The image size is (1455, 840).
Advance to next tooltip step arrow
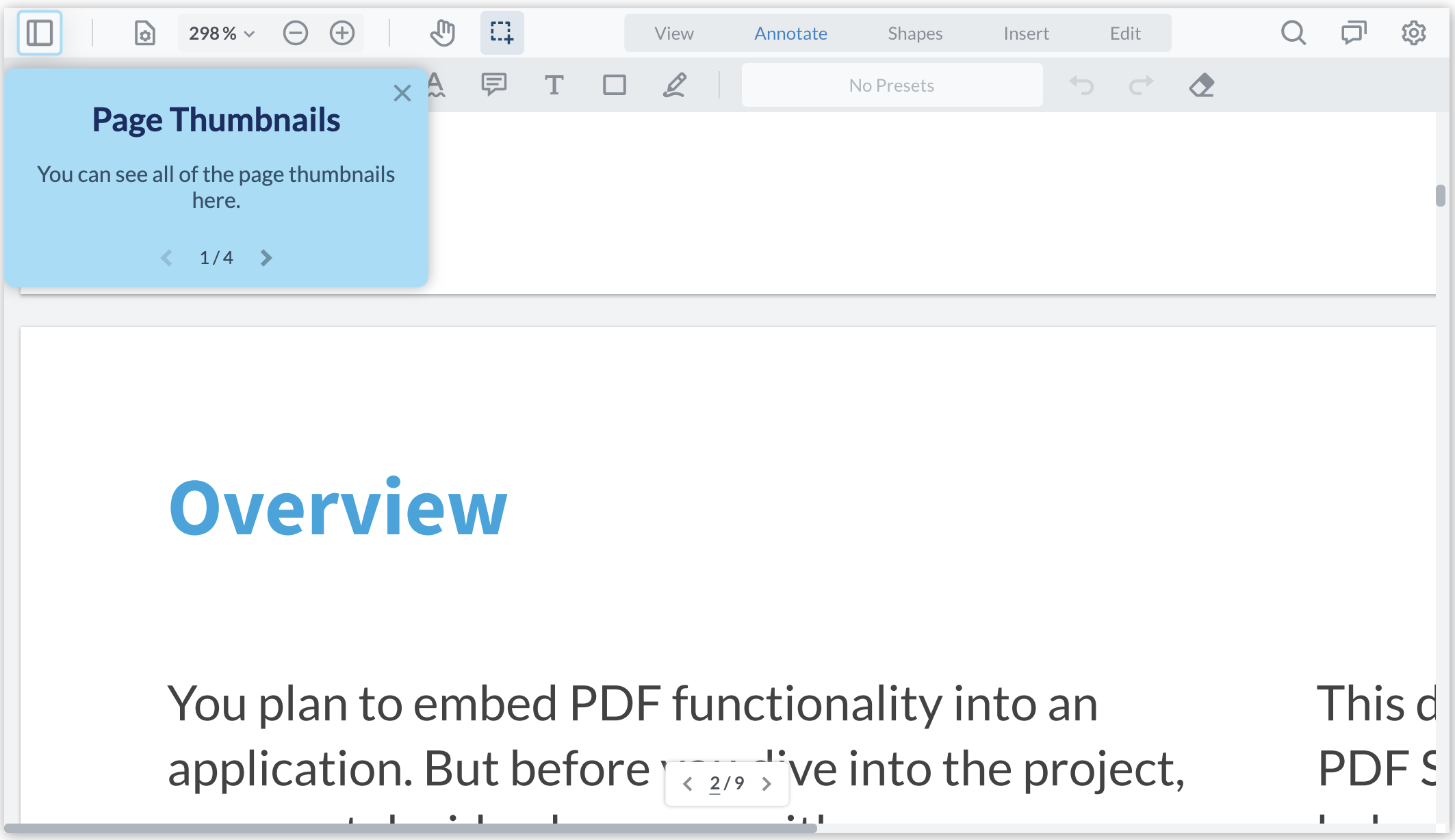266,258
